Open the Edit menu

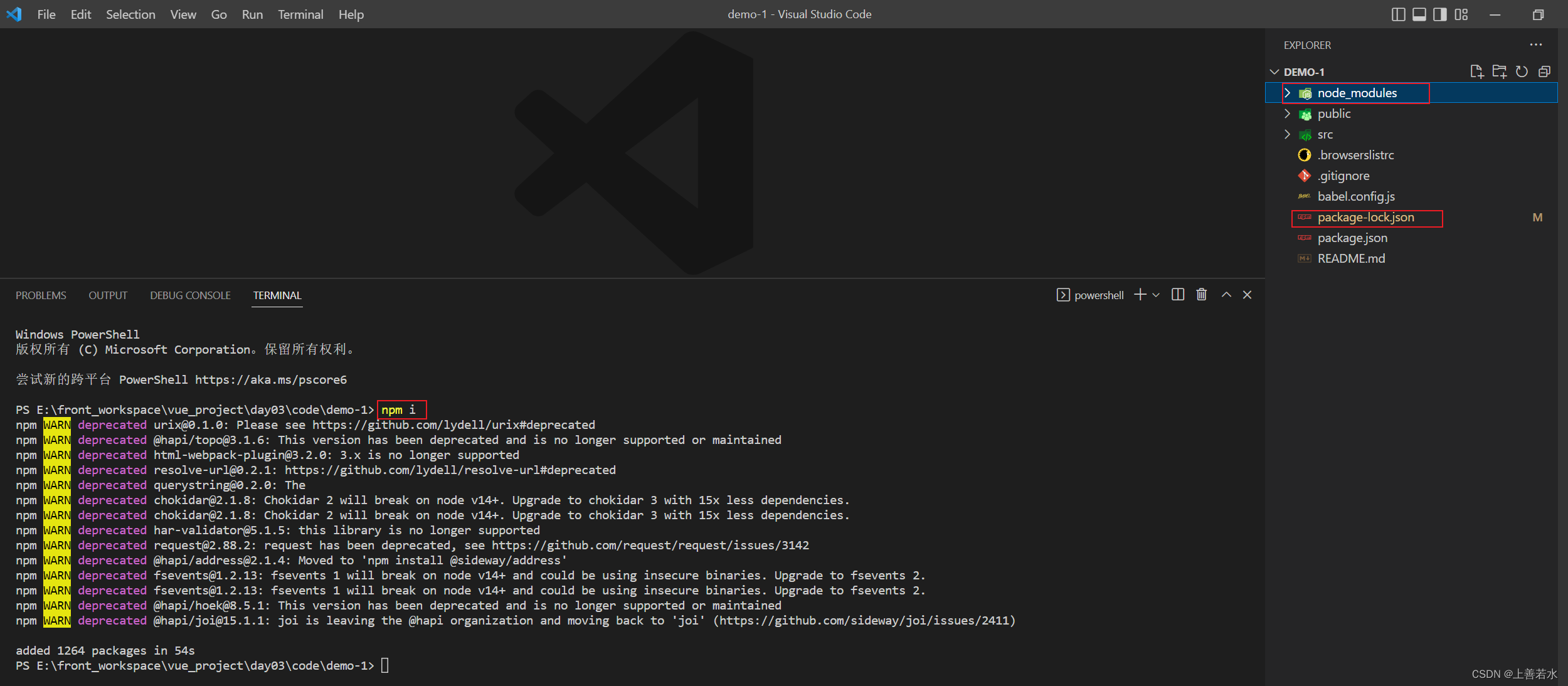tap(81, 14)
